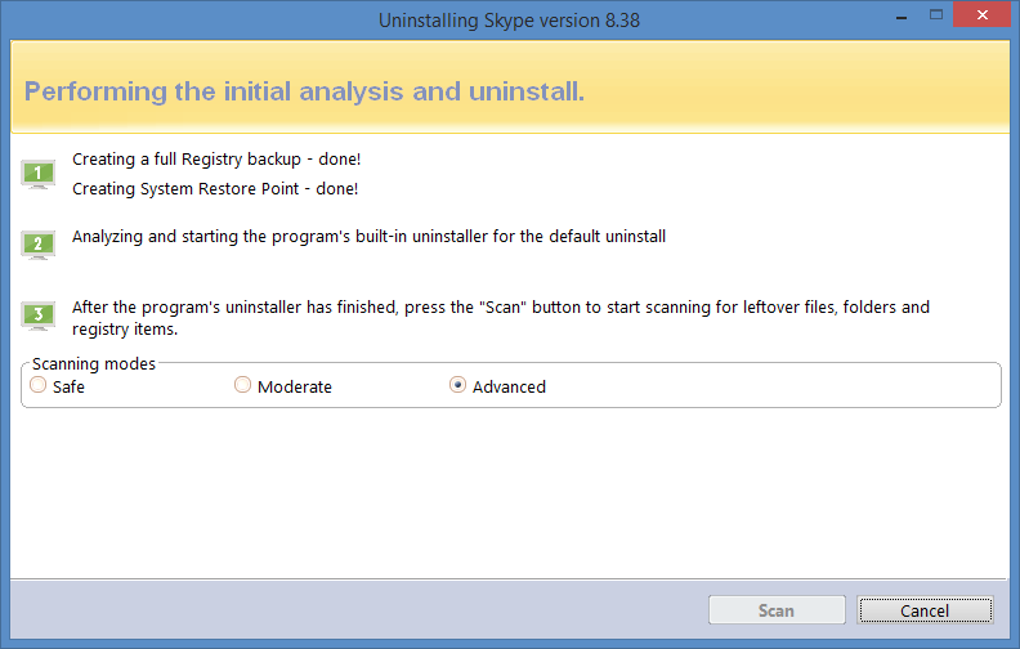Click the step 3 monitor icon
Screen dimensions: 1020x649
click(x=38, y=315)
